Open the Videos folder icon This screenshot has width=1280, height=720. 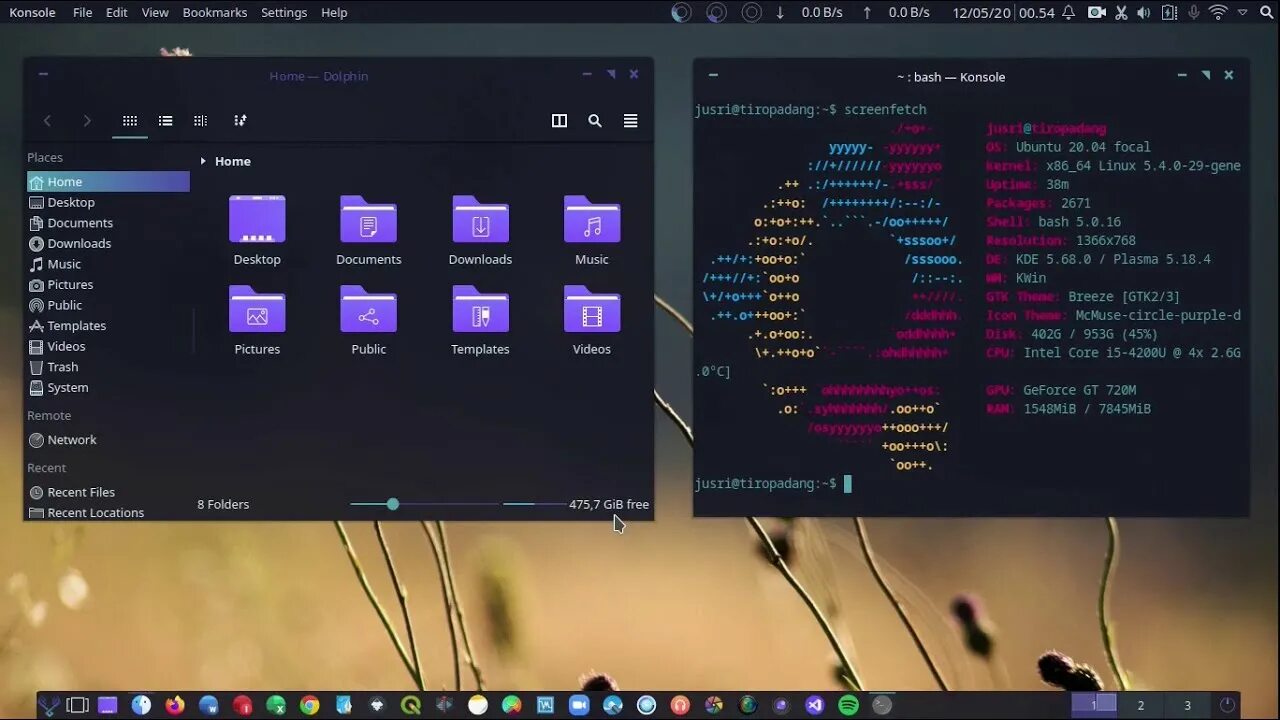pos(592,309)
